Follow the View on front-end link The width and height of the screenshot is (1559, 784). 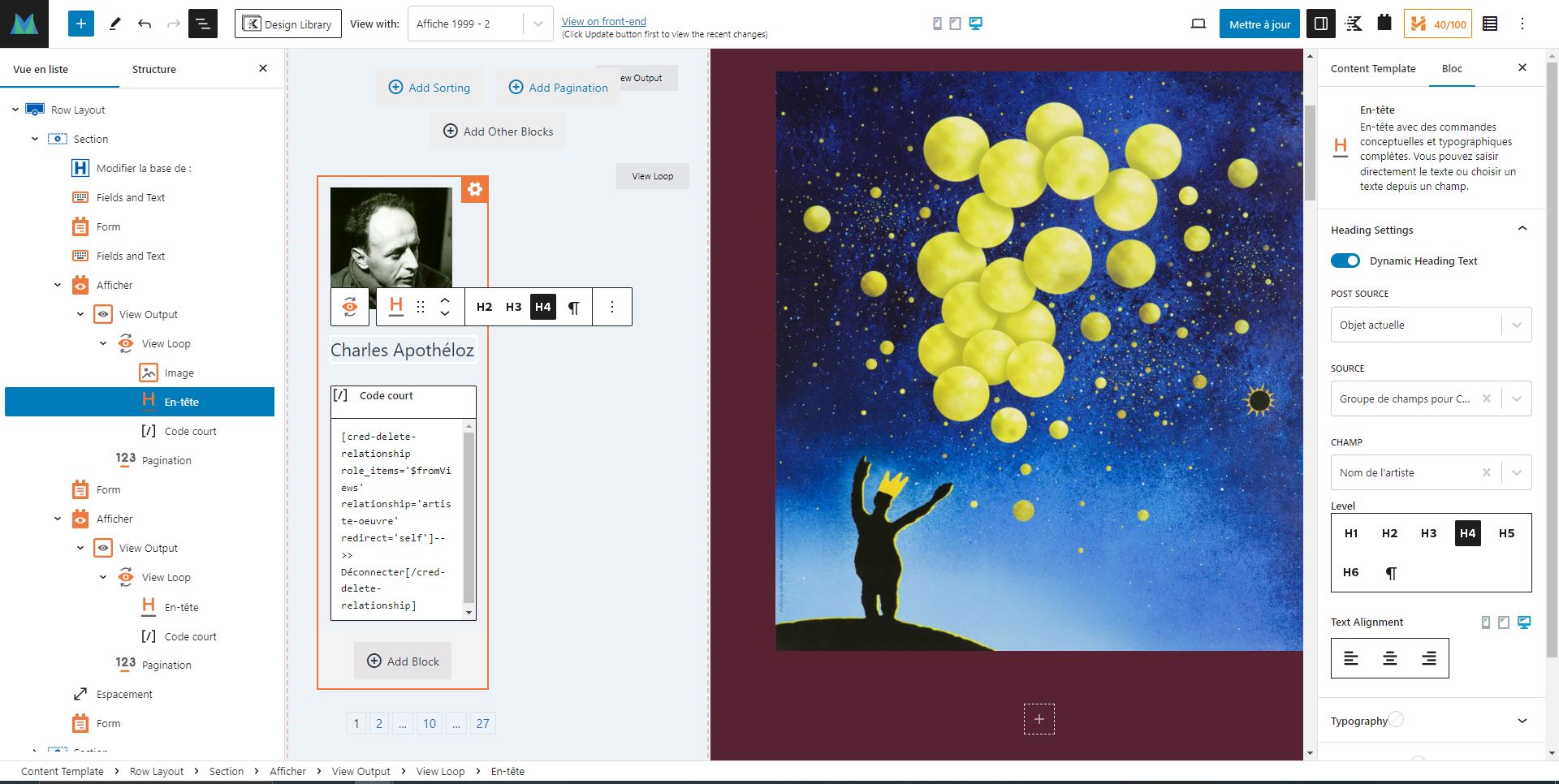point(604,21)
